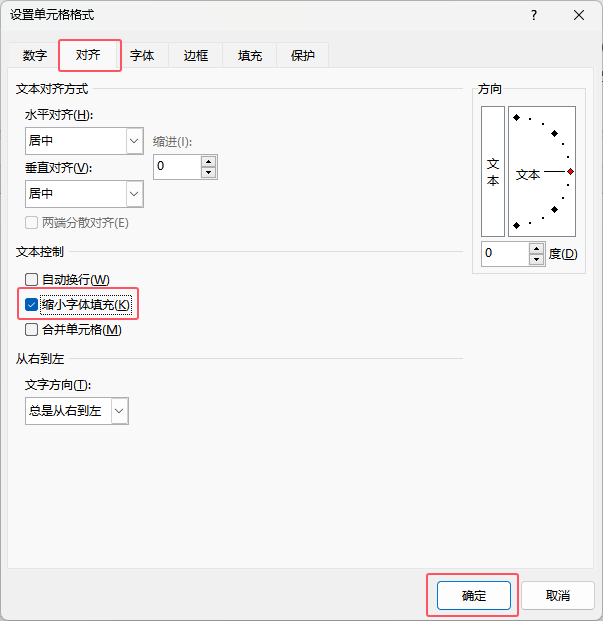This screenshot has width=603, height=621.
Task: Decrease the orientation degree value
Action: coord(537,260)
